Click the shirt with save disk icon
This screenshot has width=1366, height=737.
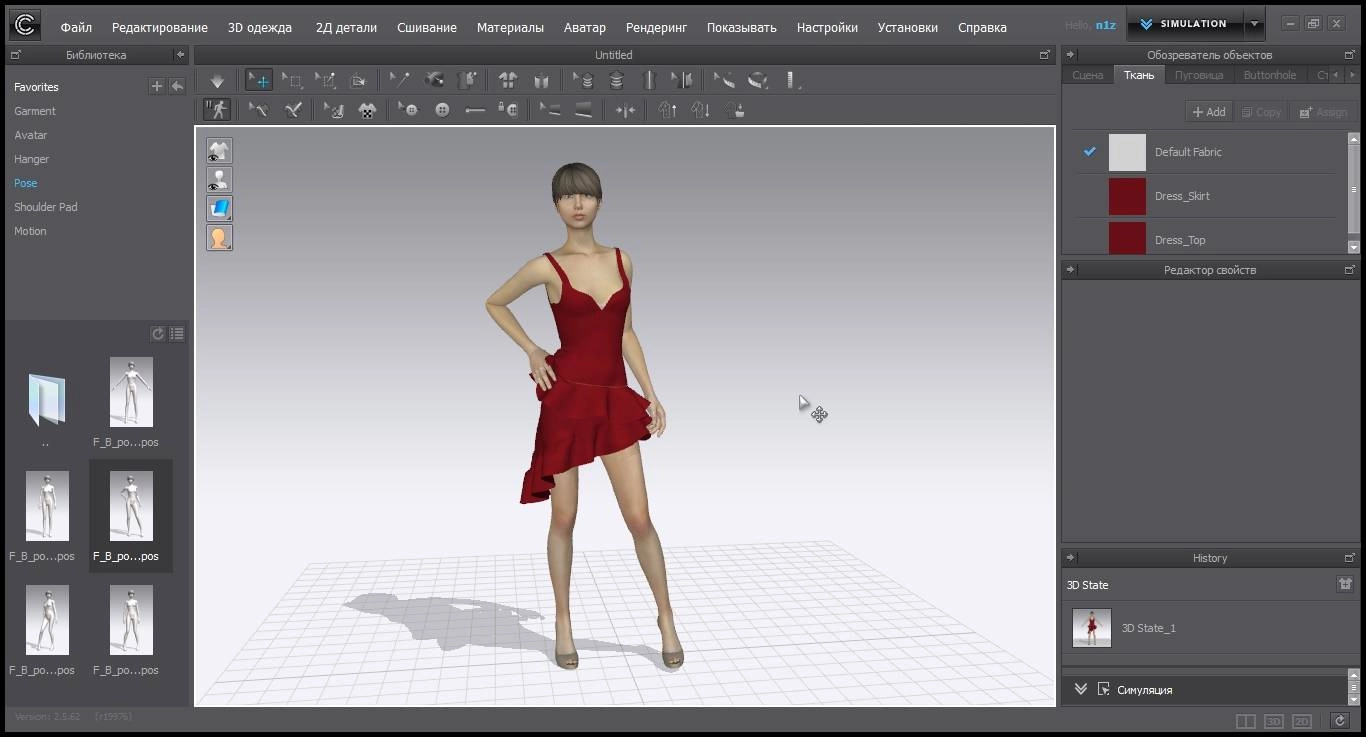(x=734, y=110)
